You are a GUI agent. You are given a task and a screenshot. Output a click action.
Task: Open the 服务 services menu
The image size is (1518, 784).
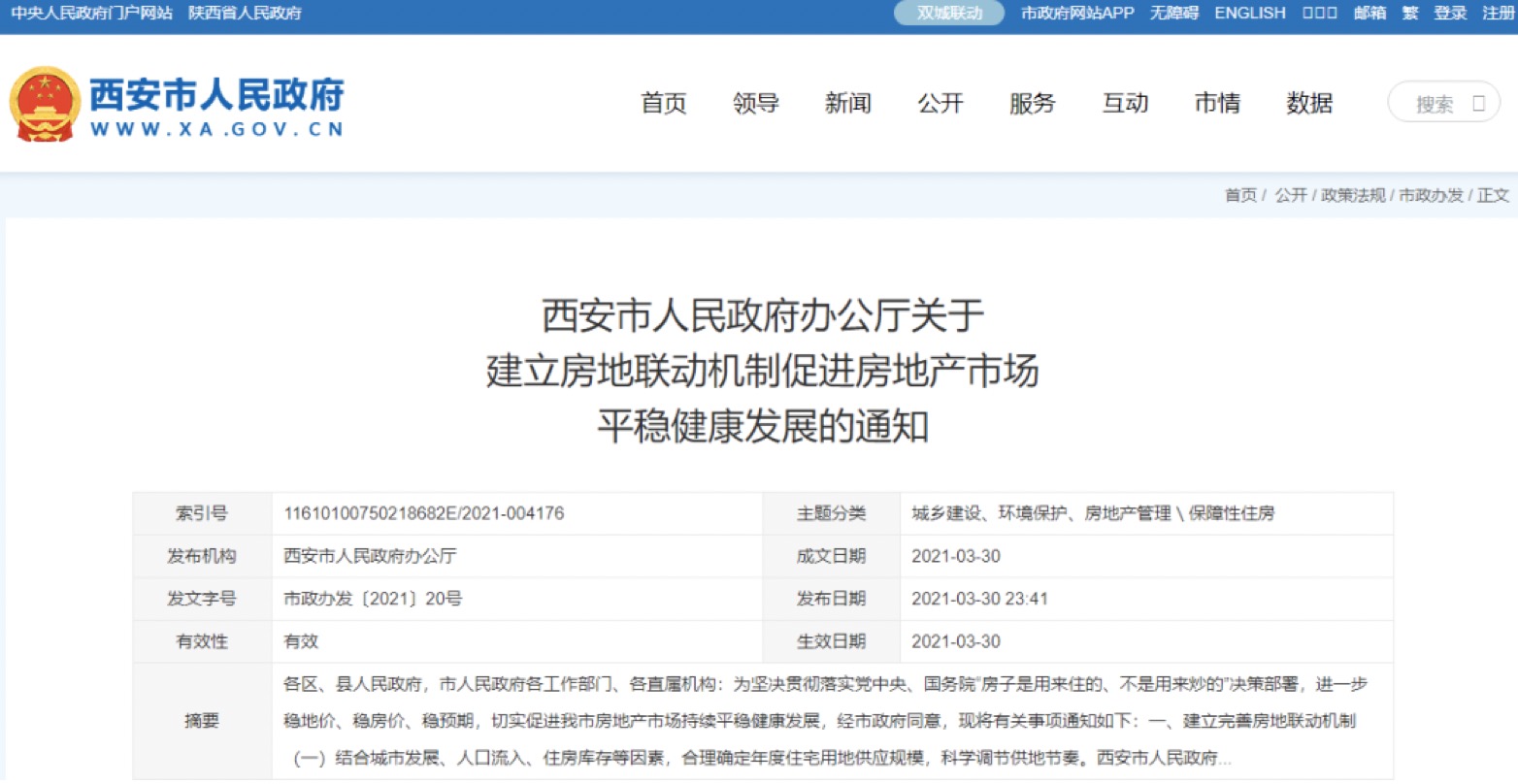coord(1033,103)
